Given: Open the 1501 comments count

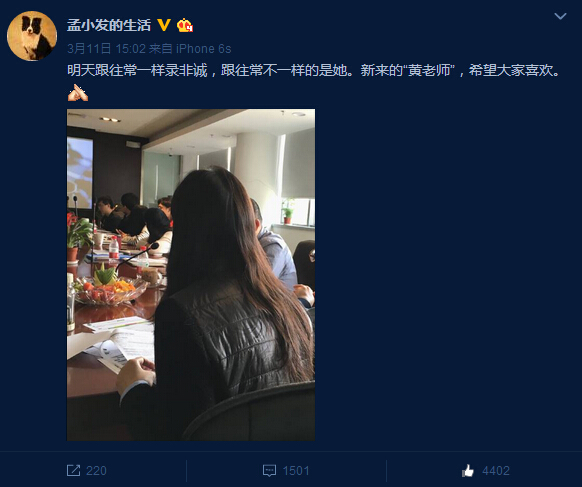Looking at the screenshot, I should tap(296, 471).
